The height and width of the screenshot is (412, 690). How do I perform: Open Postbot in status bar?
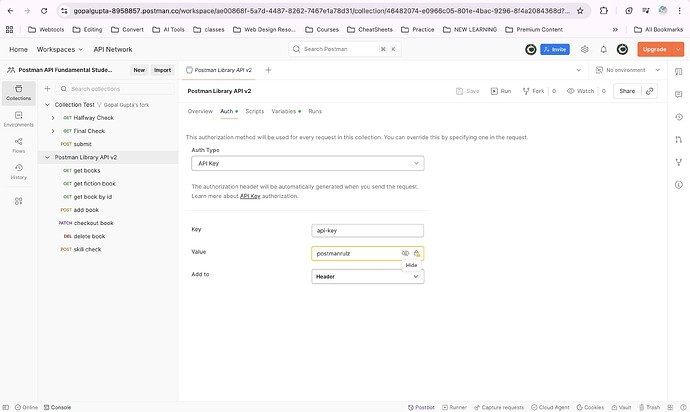[421, 408]
